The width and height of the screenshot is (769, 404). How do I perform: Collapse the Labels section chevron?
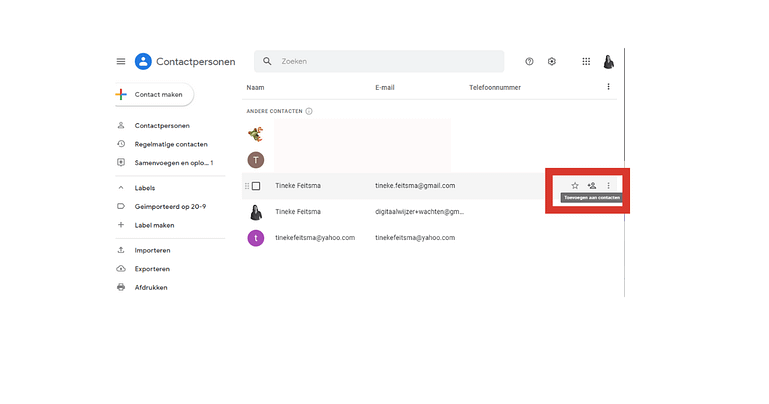pos(121,188)
